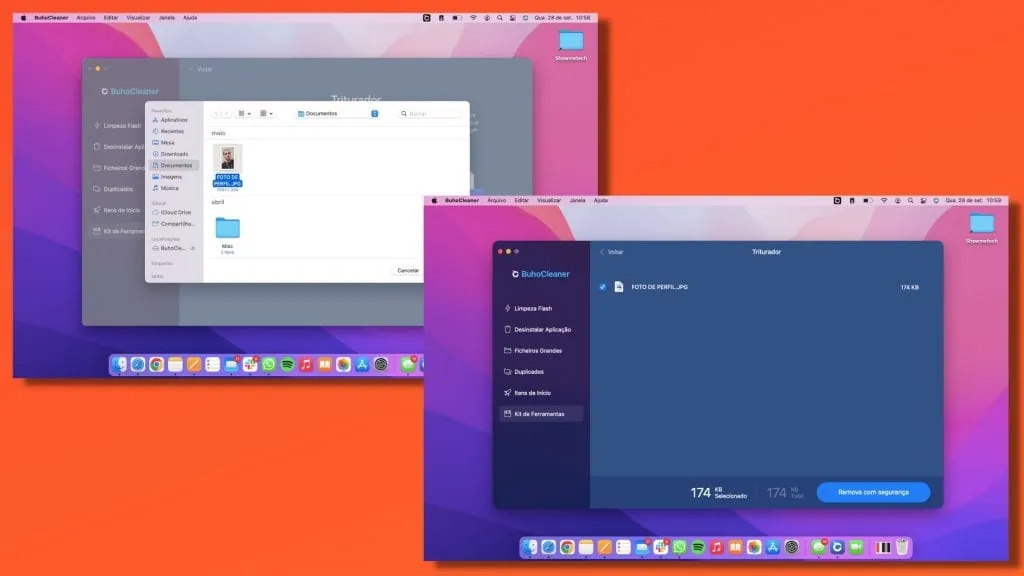The image size is (1024, 576).
Task: Open the Visualizar menu in the lower-right screen
Action: point(548,200)
